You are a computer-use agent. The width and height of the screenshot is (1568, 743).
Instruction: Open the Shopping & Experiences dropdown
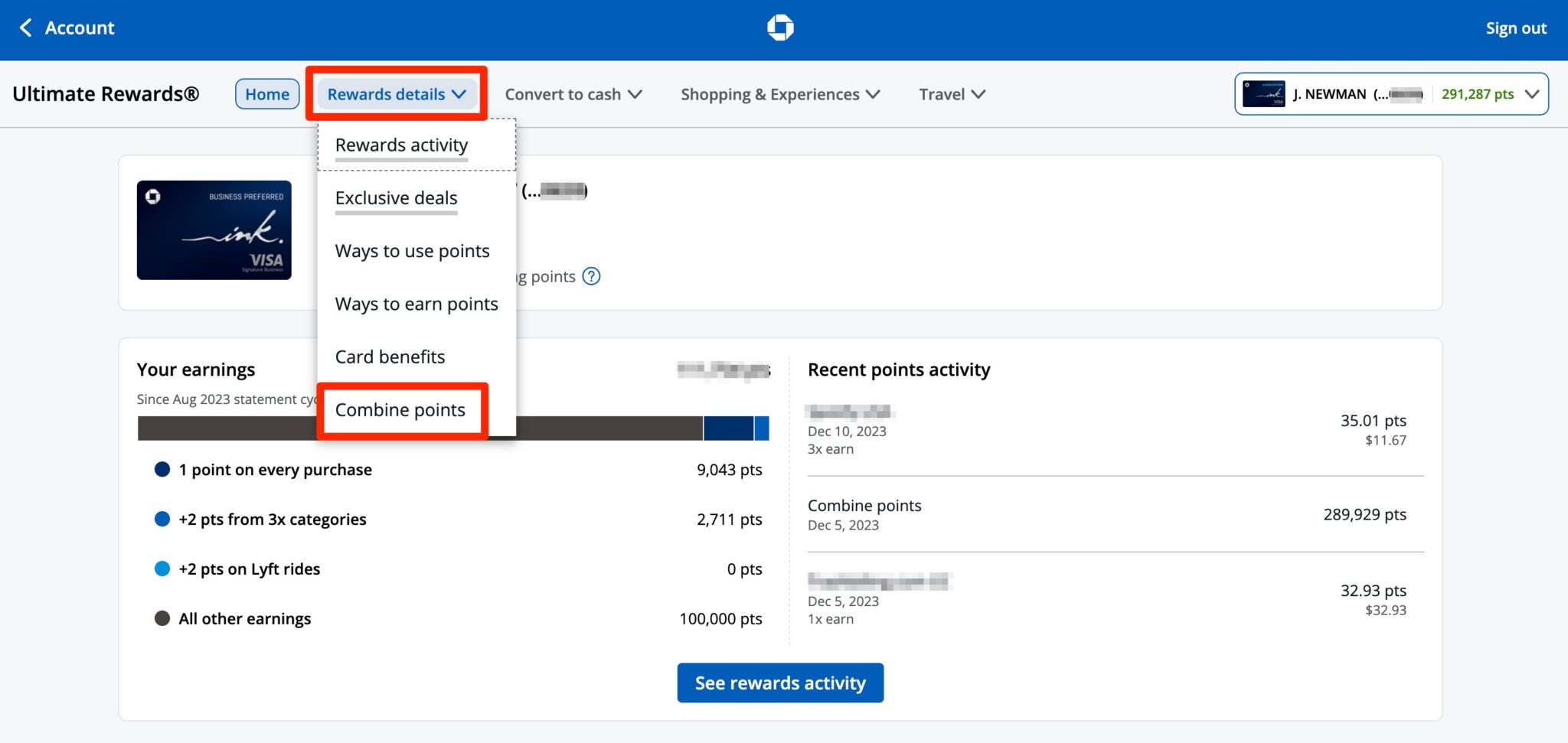point(779,94)
